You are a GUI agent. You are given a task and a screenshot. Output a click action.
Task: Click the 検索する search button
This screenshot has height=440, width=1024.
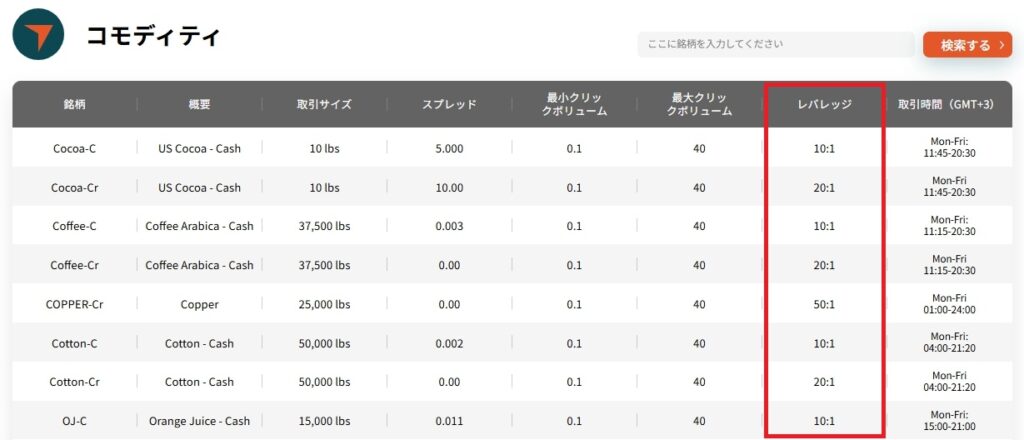[x=966, y=45]
